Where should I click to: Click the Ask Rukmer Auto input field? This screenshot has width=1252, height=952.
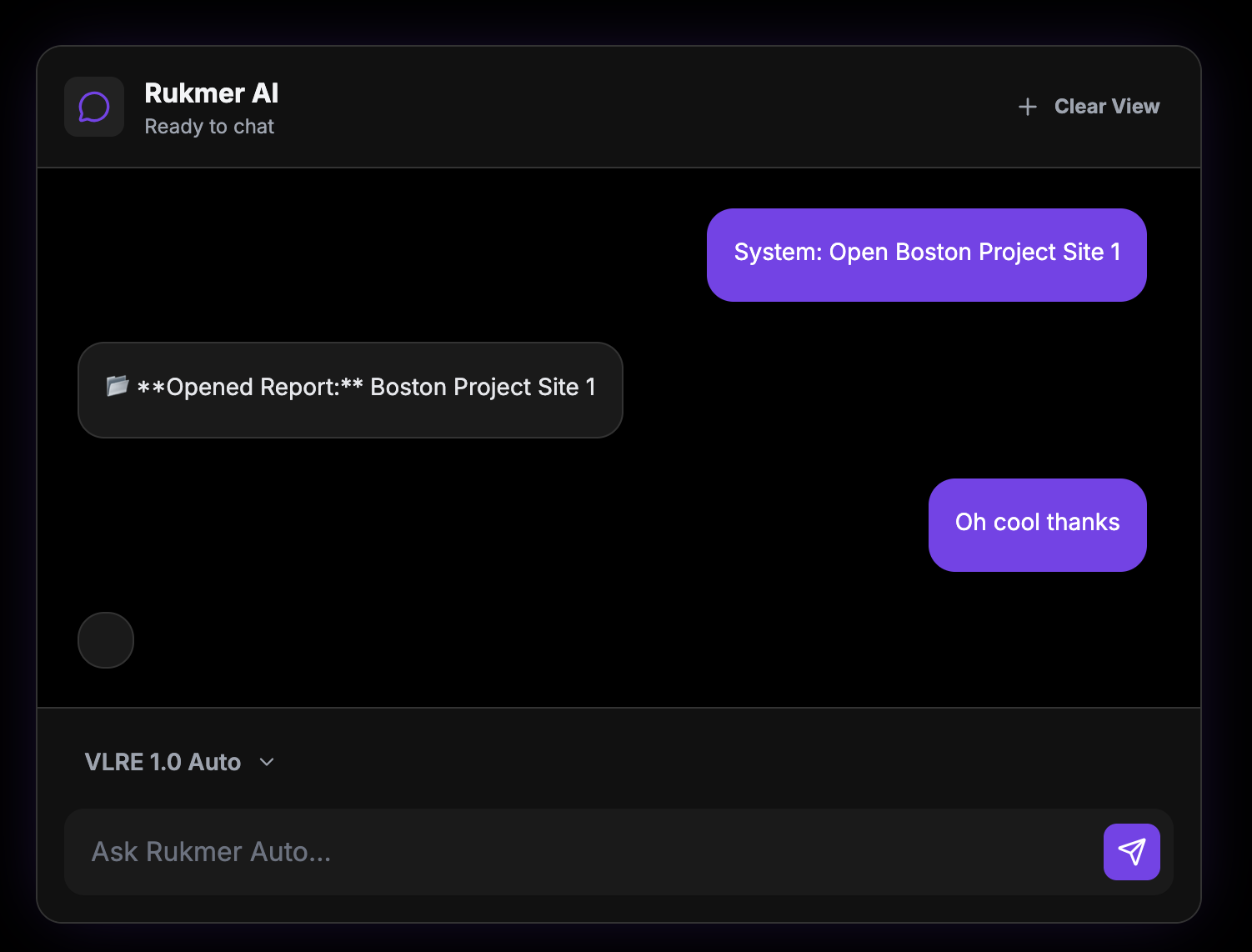pos(500,851)
